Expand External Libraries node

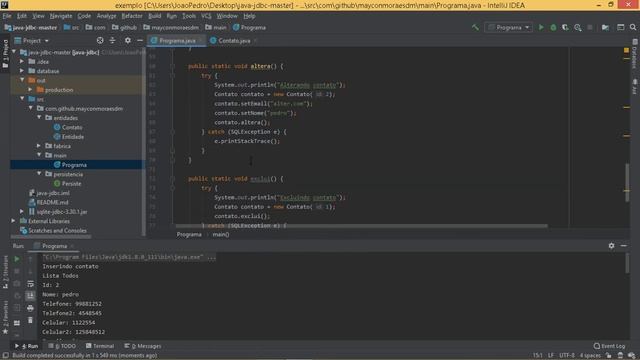[x=14, y=221]
